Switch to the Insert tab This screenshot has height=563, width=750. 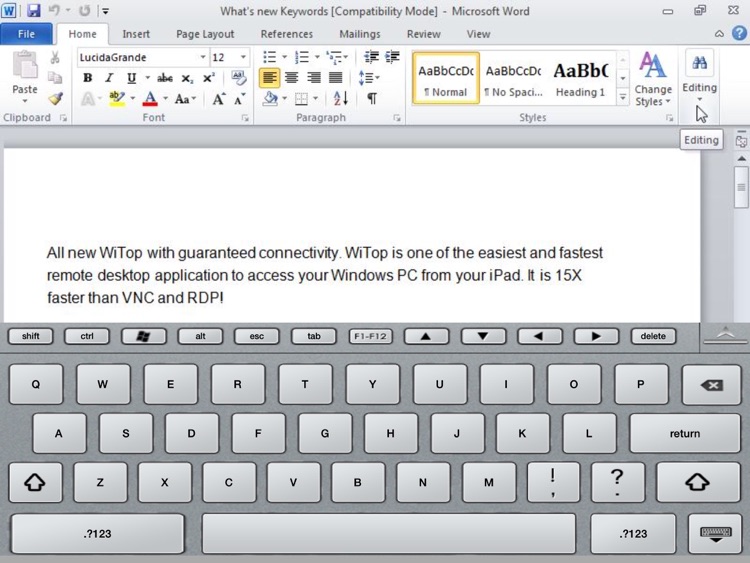click(x=136, y=34)
